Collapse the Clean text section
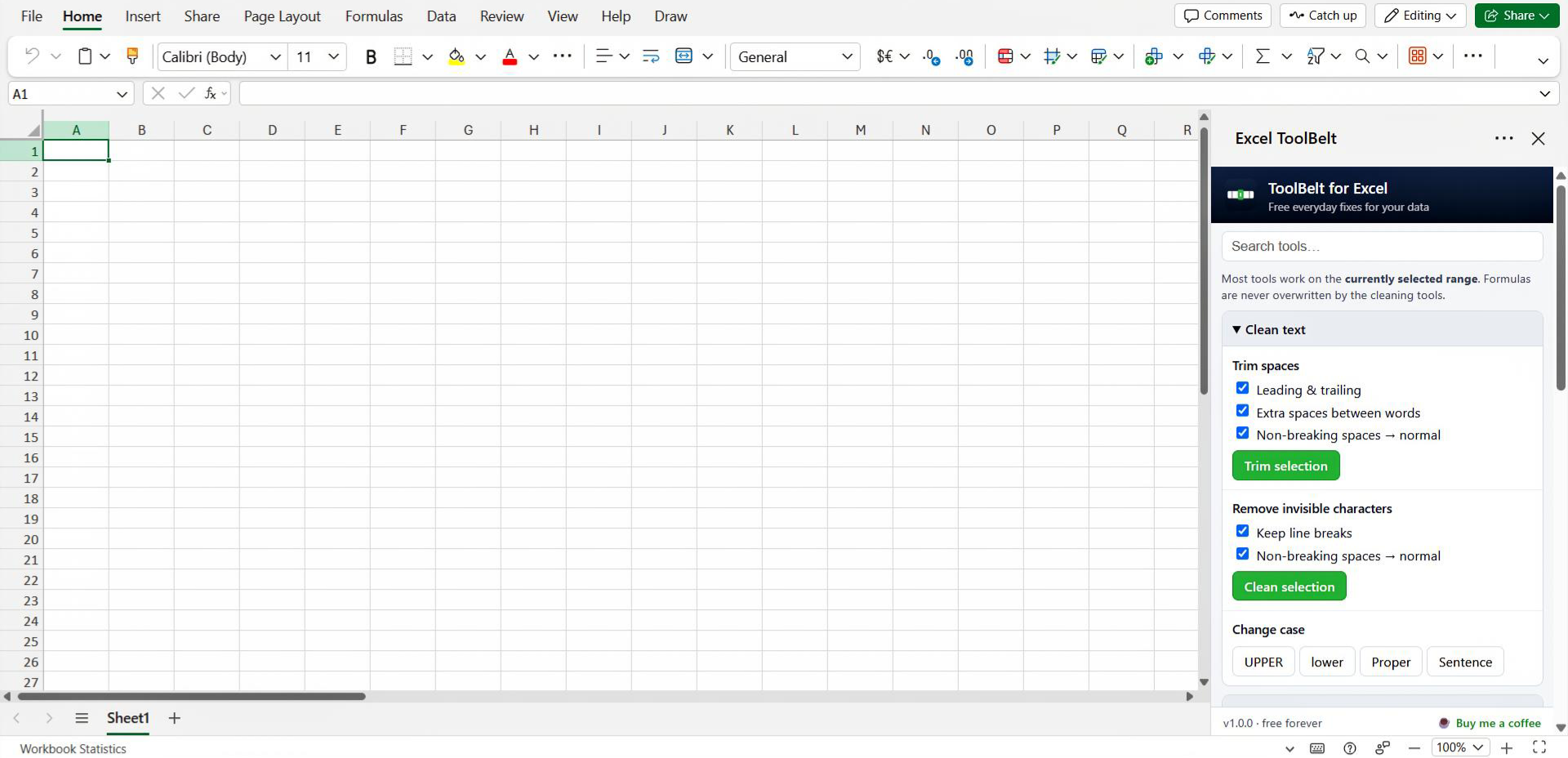Image resolution: width=1568 pixels, height=758 pixels. (1382, 329)
